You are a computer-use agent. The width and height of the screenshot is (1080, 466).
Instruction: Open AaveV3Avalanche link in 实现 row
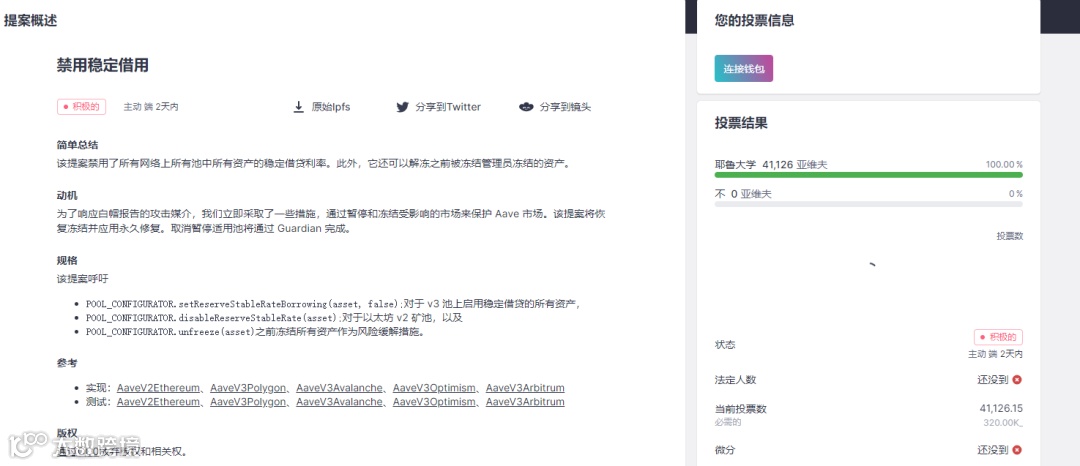(340, 388)
